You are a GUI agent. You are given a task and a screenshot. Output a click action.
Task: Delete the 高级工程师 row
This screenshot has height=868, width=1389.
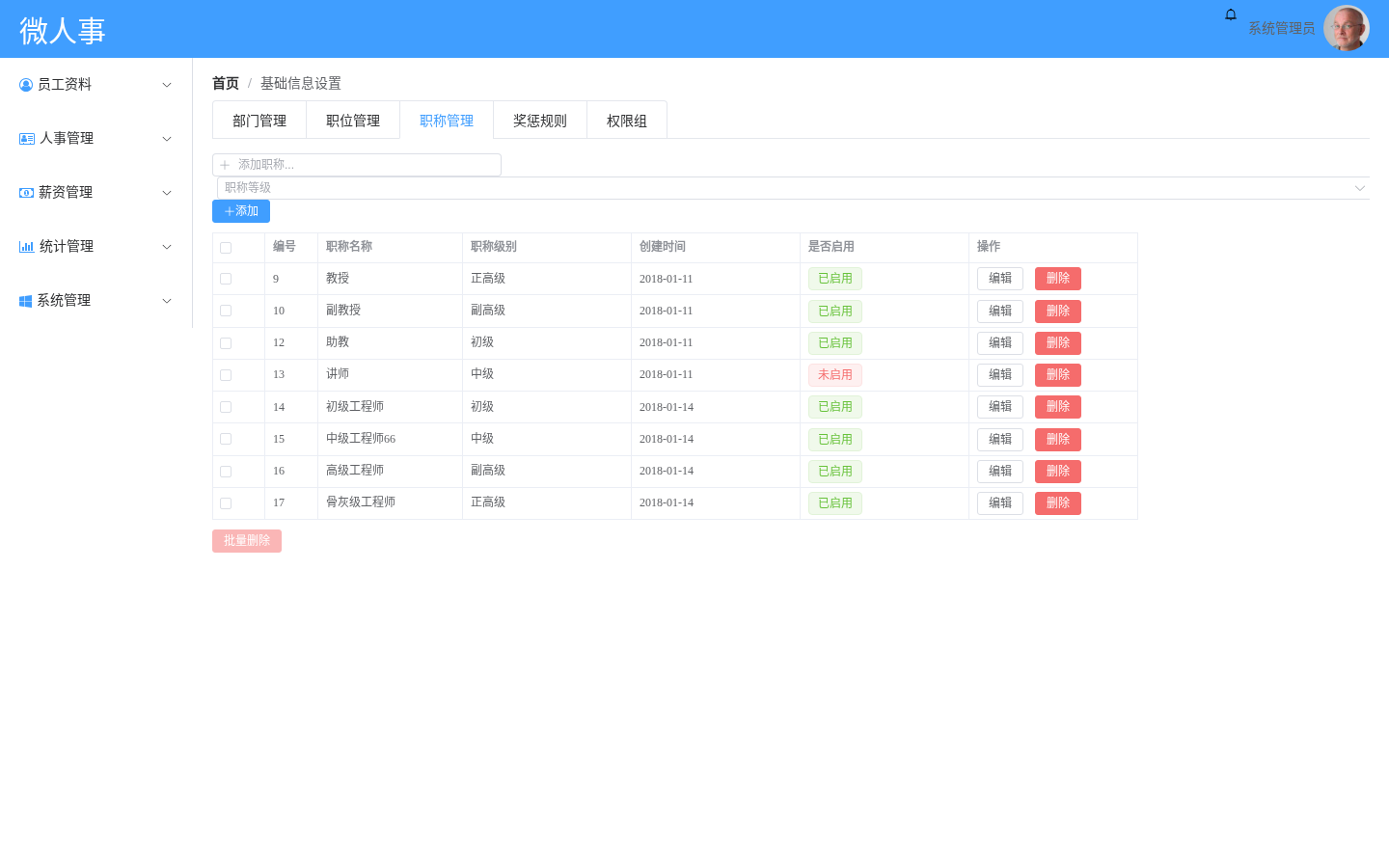[1058, 472]
